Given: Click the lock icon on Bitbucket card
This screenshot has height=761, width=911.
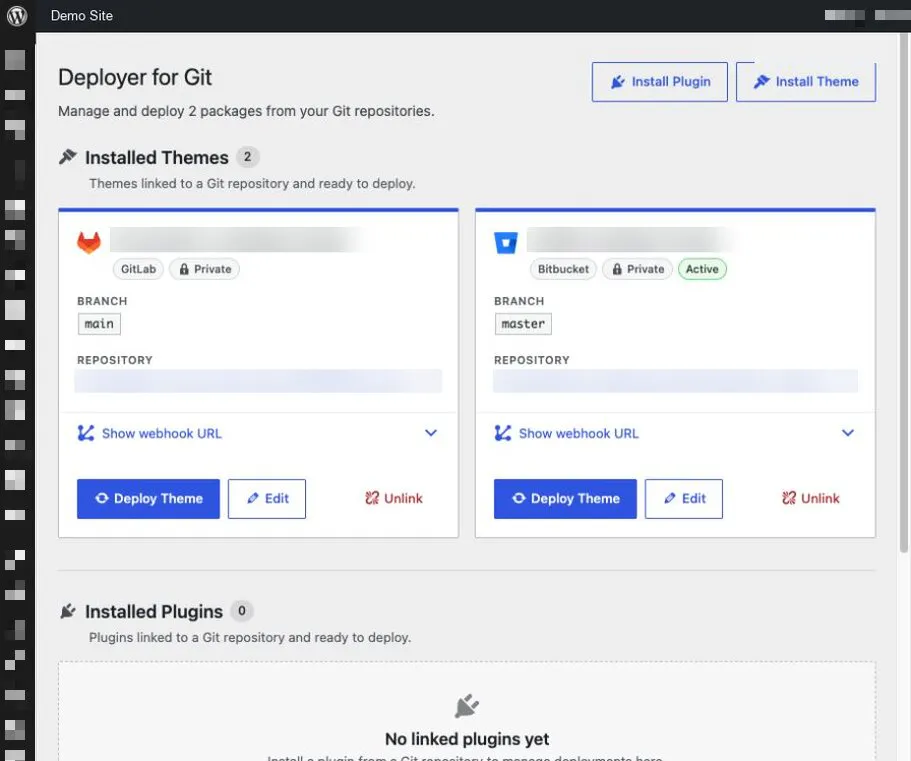Looking at the screenshot, I should 617,269.
